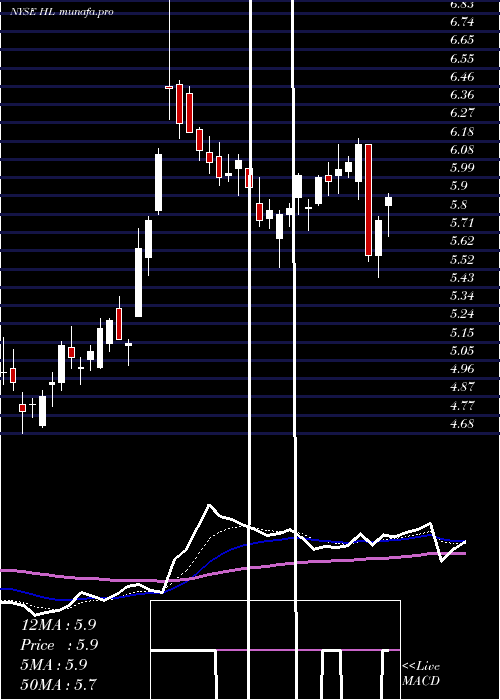This screenshot has width=500, height=700.
Task: Click the 'Price : 5.9' reading
Action: click(59, 645)
